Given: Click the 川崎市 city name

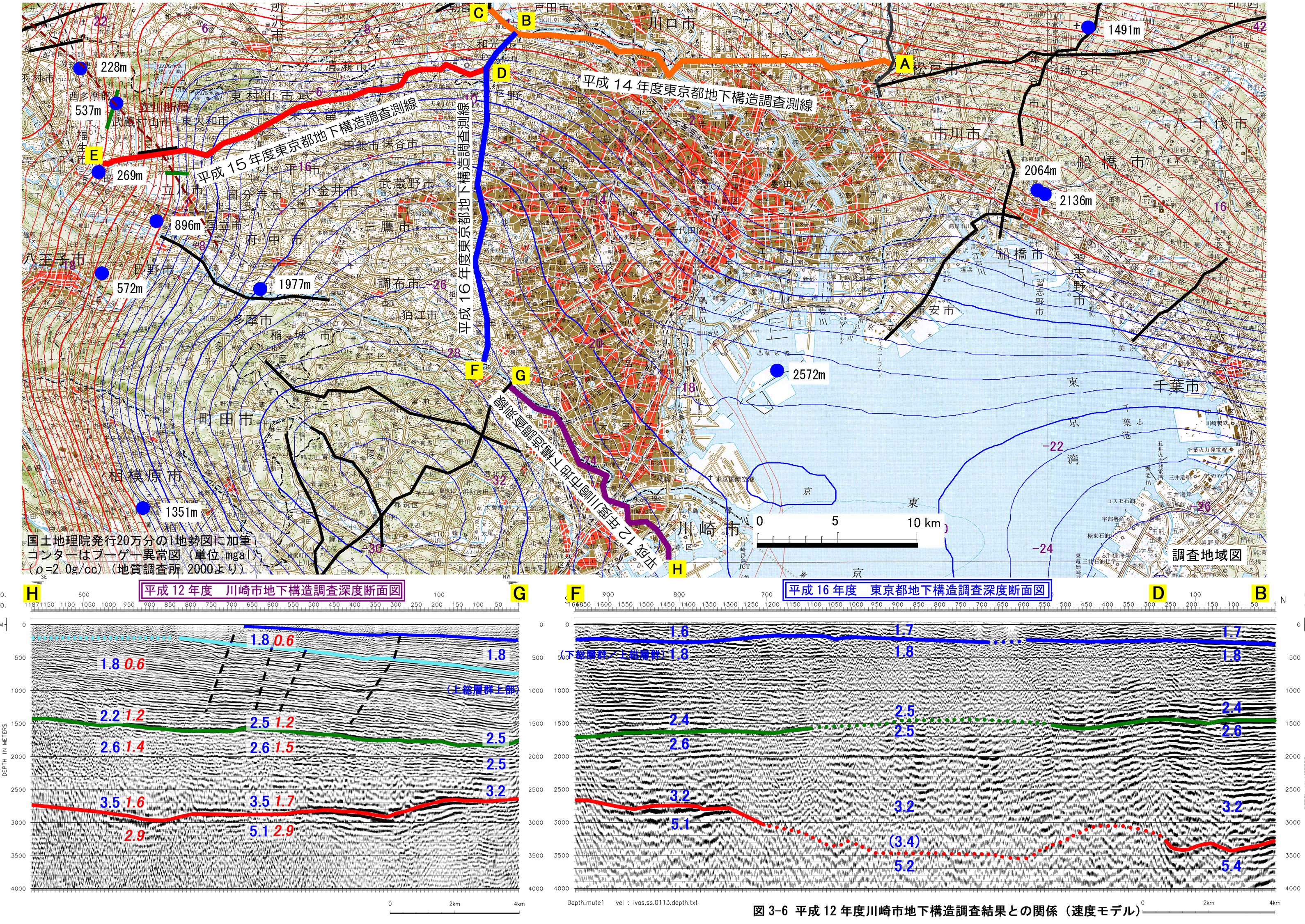Looking at the screenshot, I should pyautogui.click(x=709, y=529).
